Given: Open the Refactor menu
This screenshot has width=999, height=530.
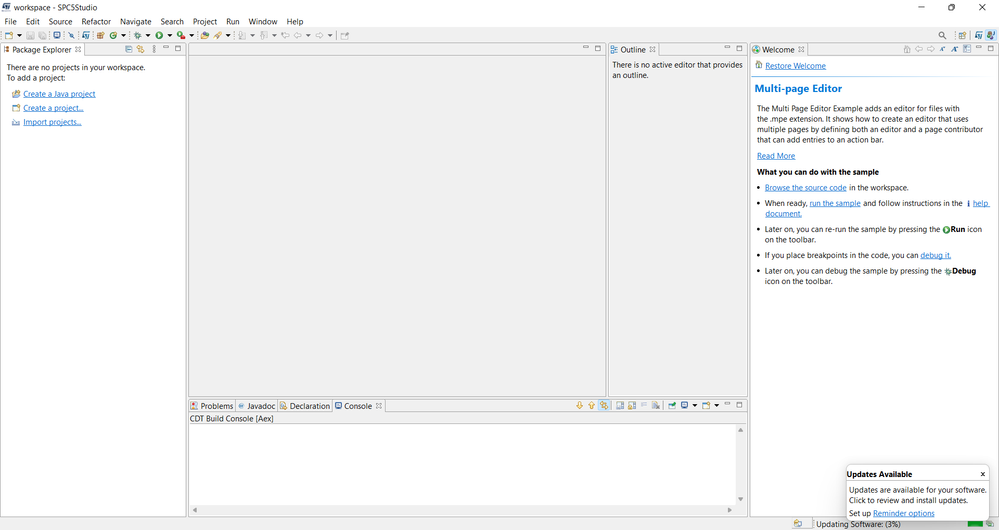Looking at the screenshot, I should point(96,22).
